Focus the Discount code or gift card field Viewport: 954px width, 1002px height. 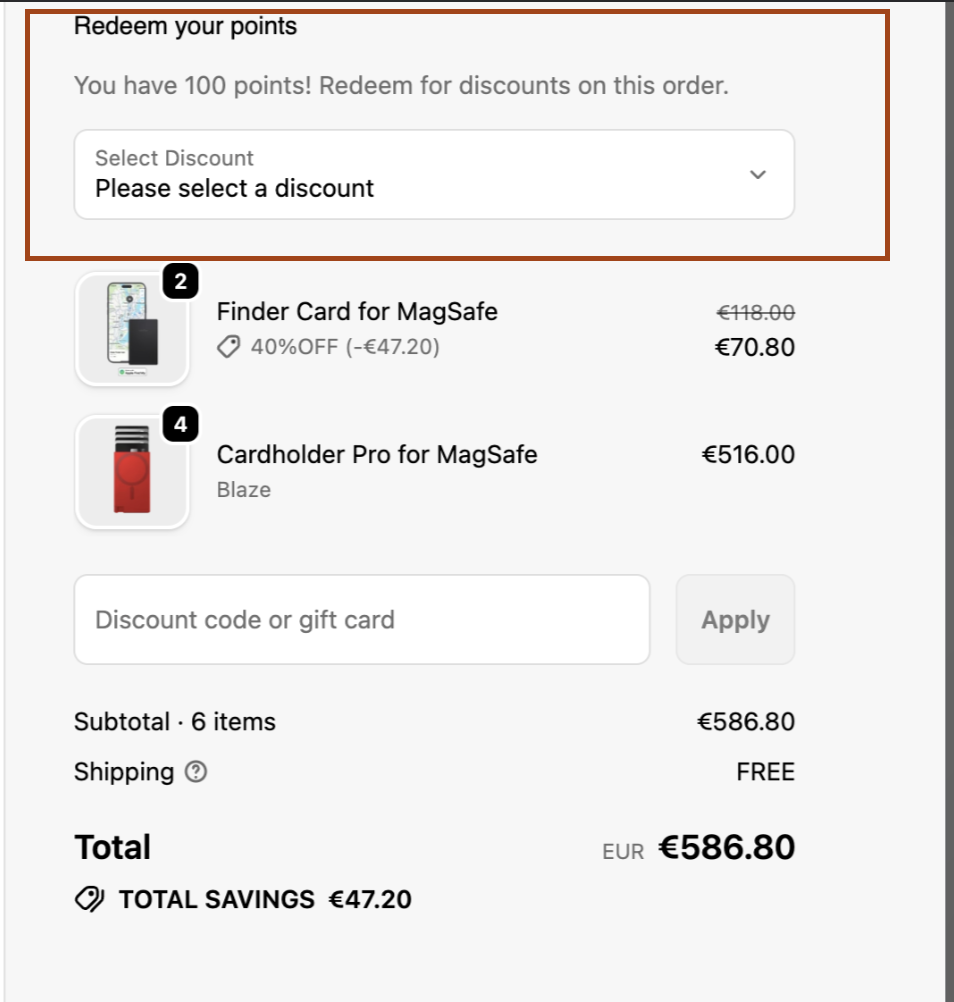(x=361, y=620)
